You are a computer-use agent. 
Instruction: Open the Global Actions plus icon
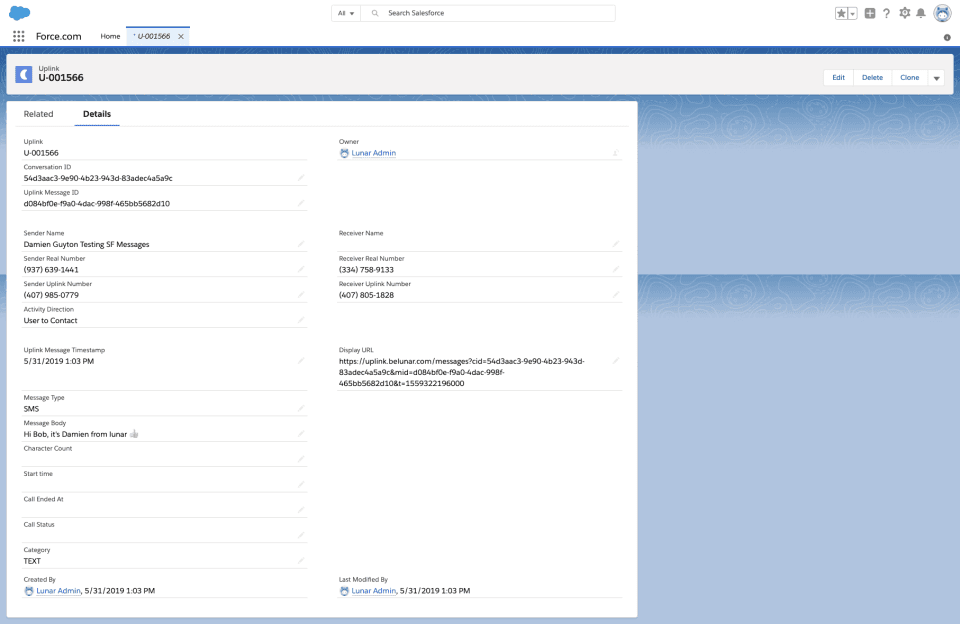pos(870,13)
